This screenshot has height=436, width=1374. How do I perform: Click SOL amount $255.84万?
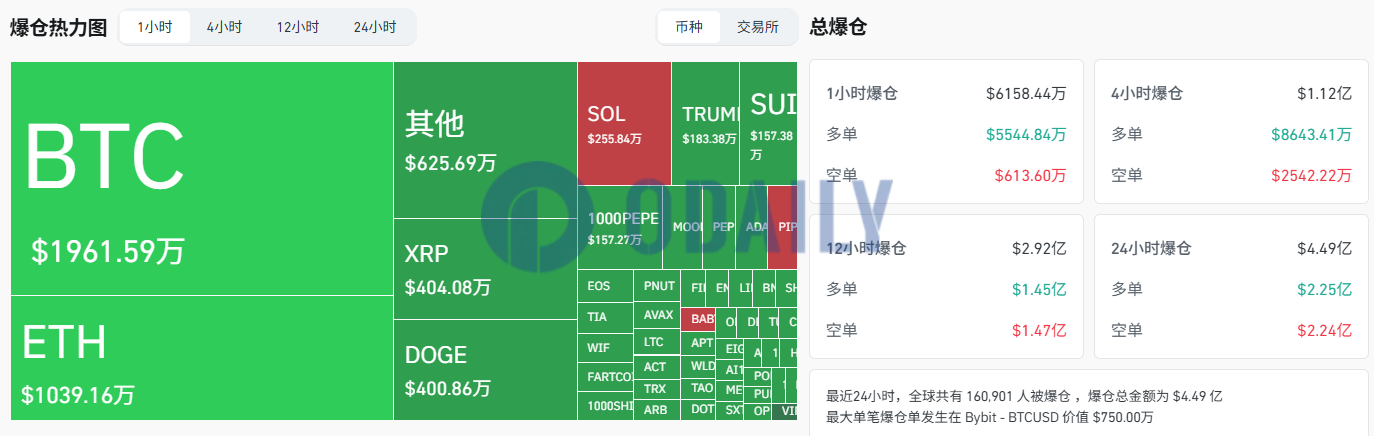click(x=615, y=139)
